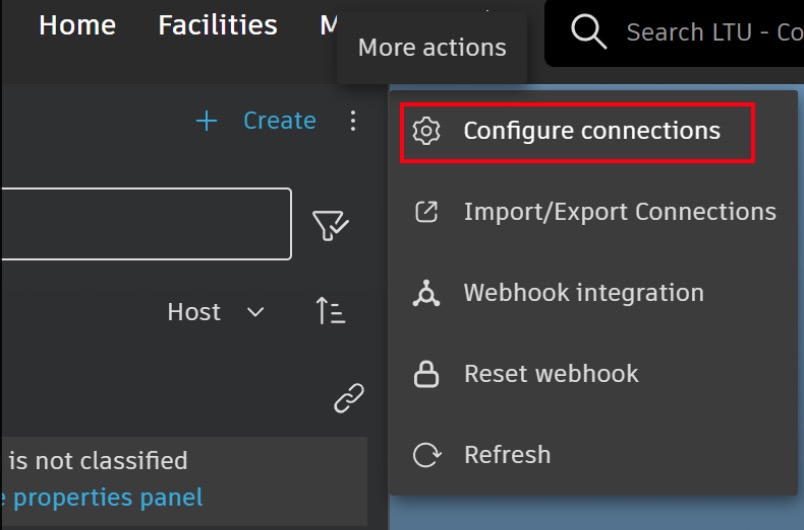Choose Import/Export Connections menu entry

619,212
